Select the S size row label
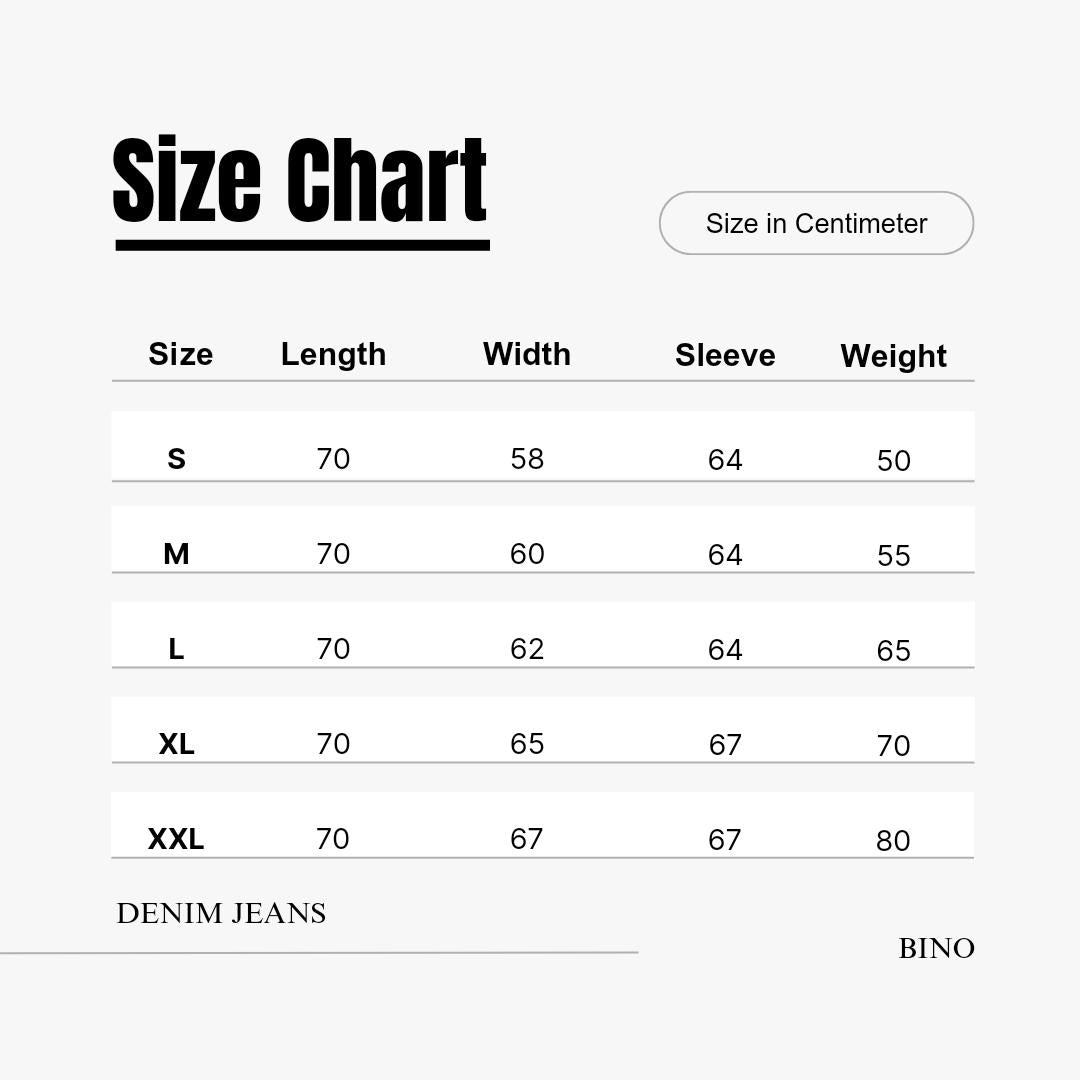Viewport: 1080px width, 1080px height. [x=176, y=459]
